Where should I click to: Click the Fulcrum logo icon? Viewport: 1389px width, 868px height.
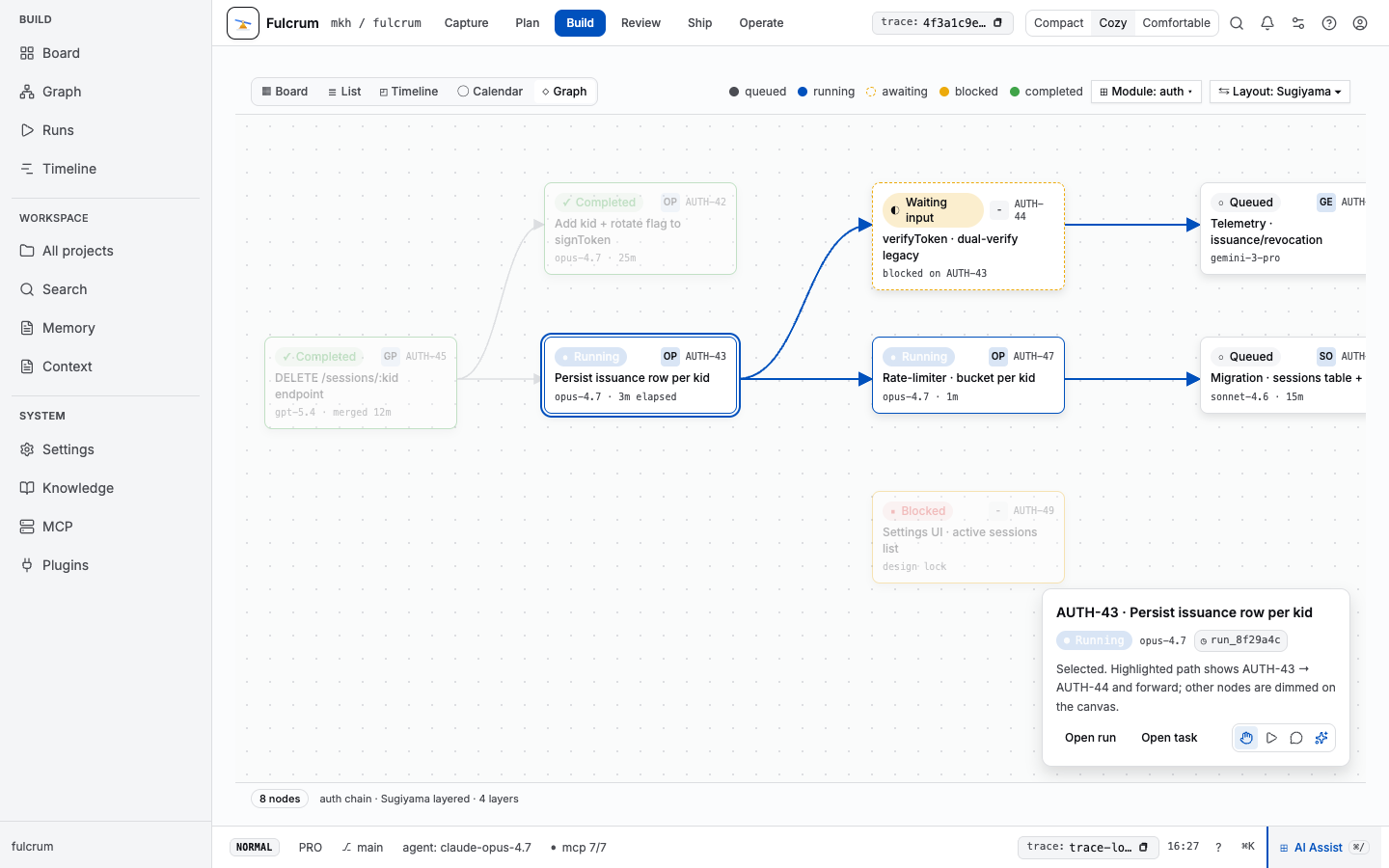[x=243, y=23]
